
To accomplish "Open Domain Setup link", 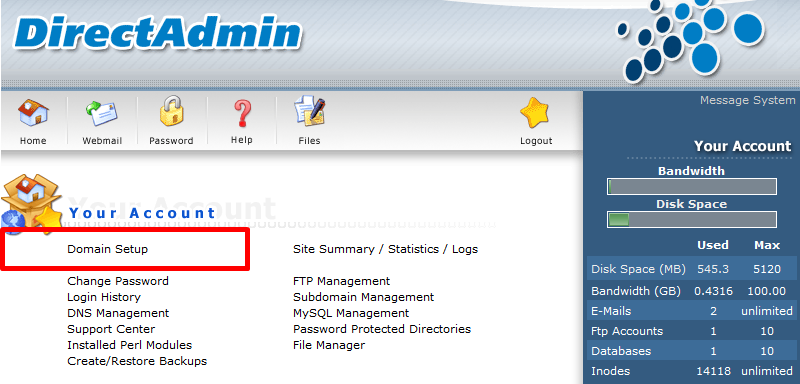I will (108, 249).
